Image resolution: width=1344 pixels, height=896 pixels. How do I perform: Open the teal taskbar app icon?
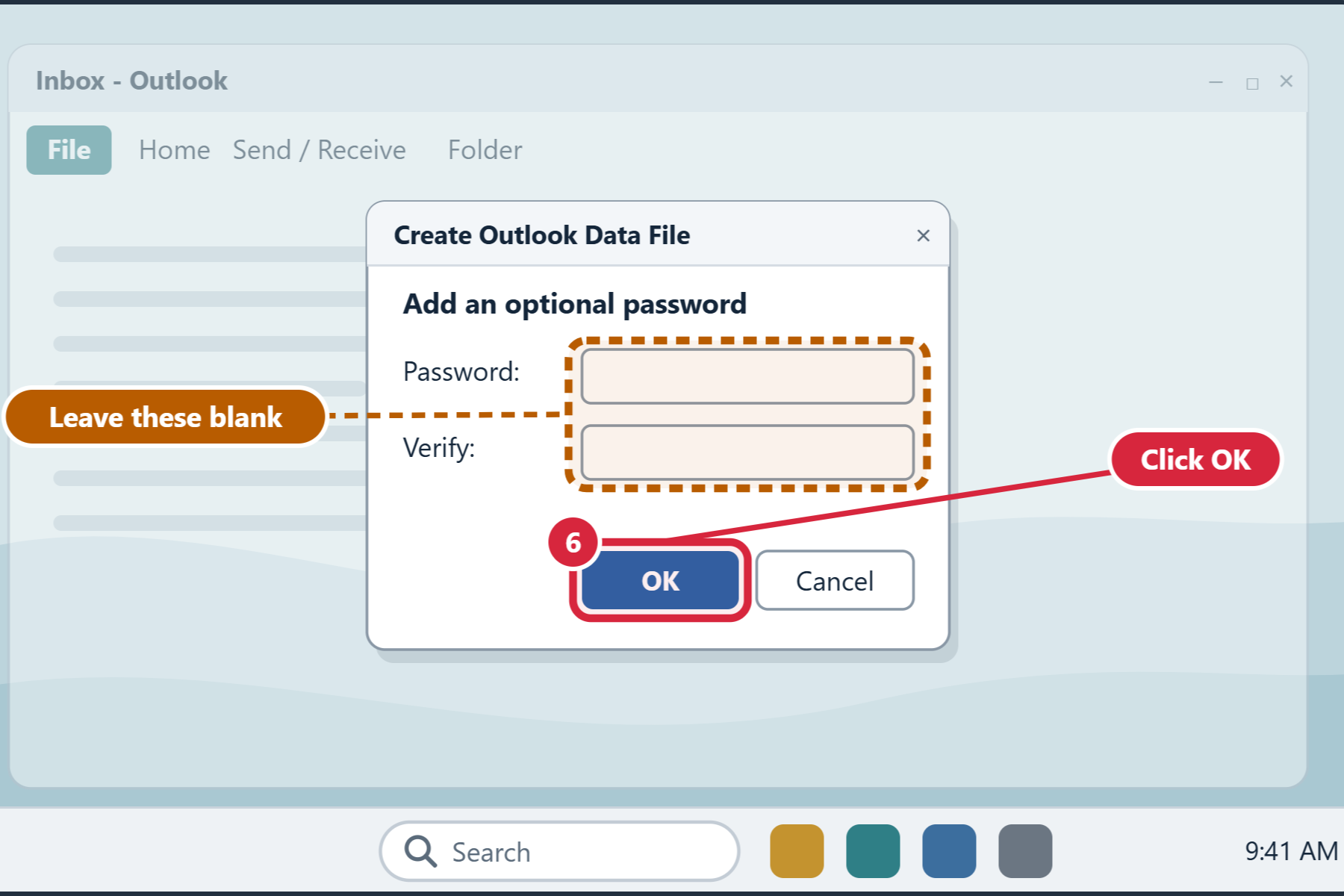click(873, 851)
